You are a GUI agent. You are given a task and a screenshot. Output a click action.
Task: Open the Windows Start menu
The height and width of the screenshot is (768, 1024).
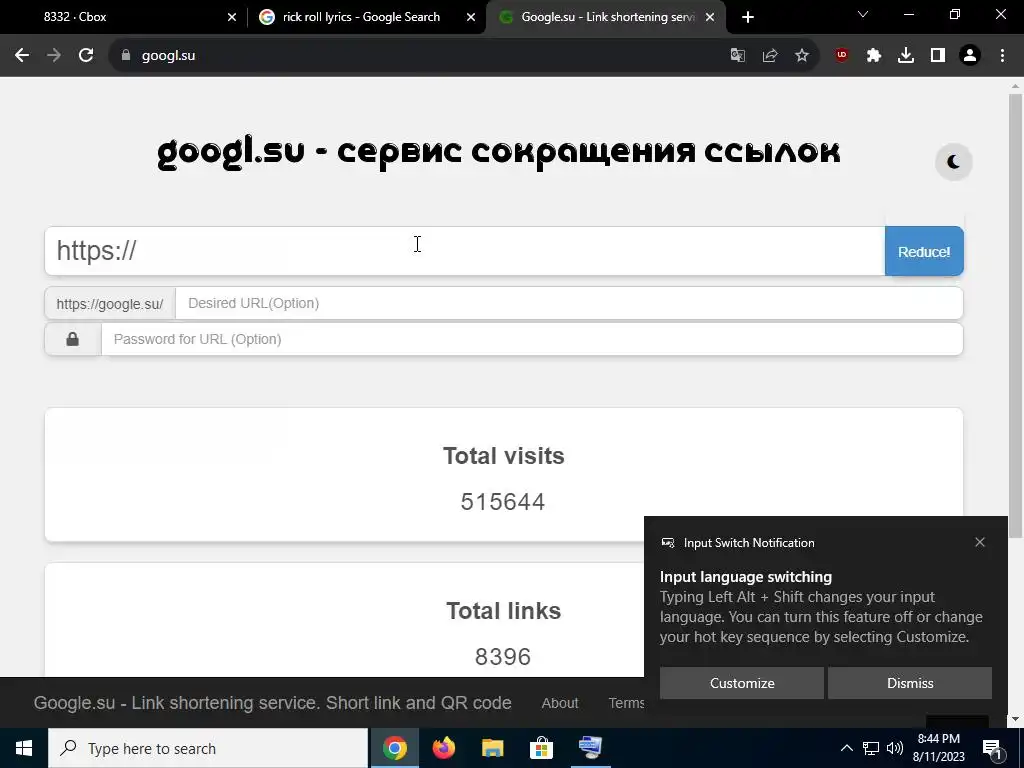click(24, 748)
